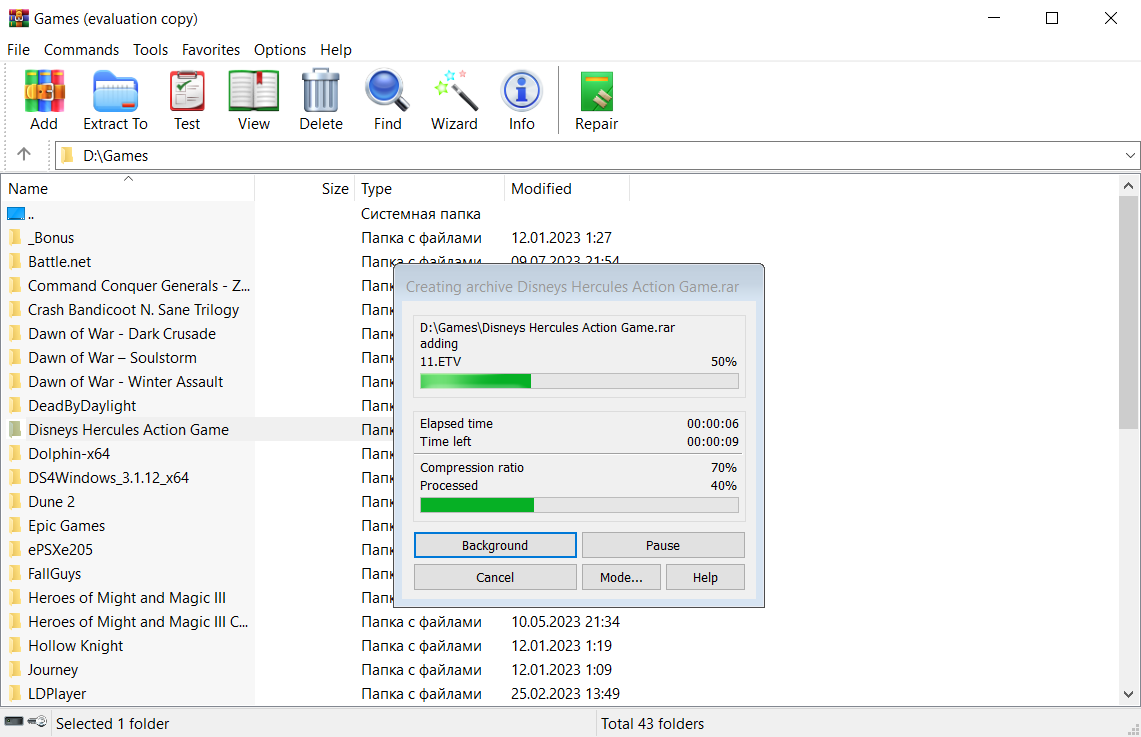
Task: Open the Options menu
Action: pyautogui.click(x=280, y=49)
